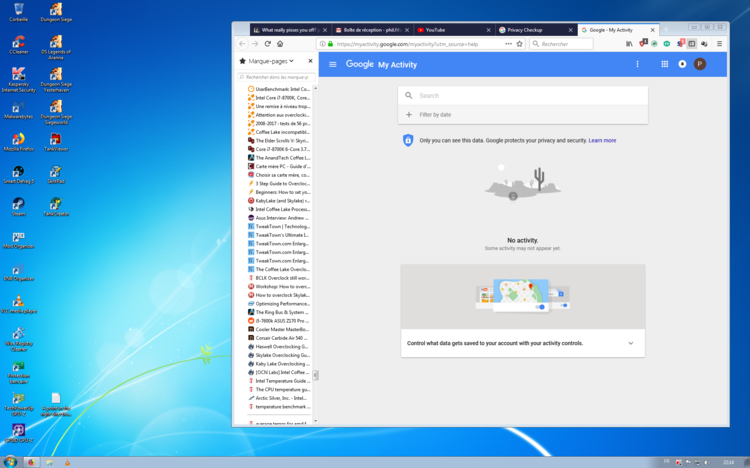Viewport: 750px width, 468px height.
Task: Click the Firefox forward arrow
Action: click(255, 44)
